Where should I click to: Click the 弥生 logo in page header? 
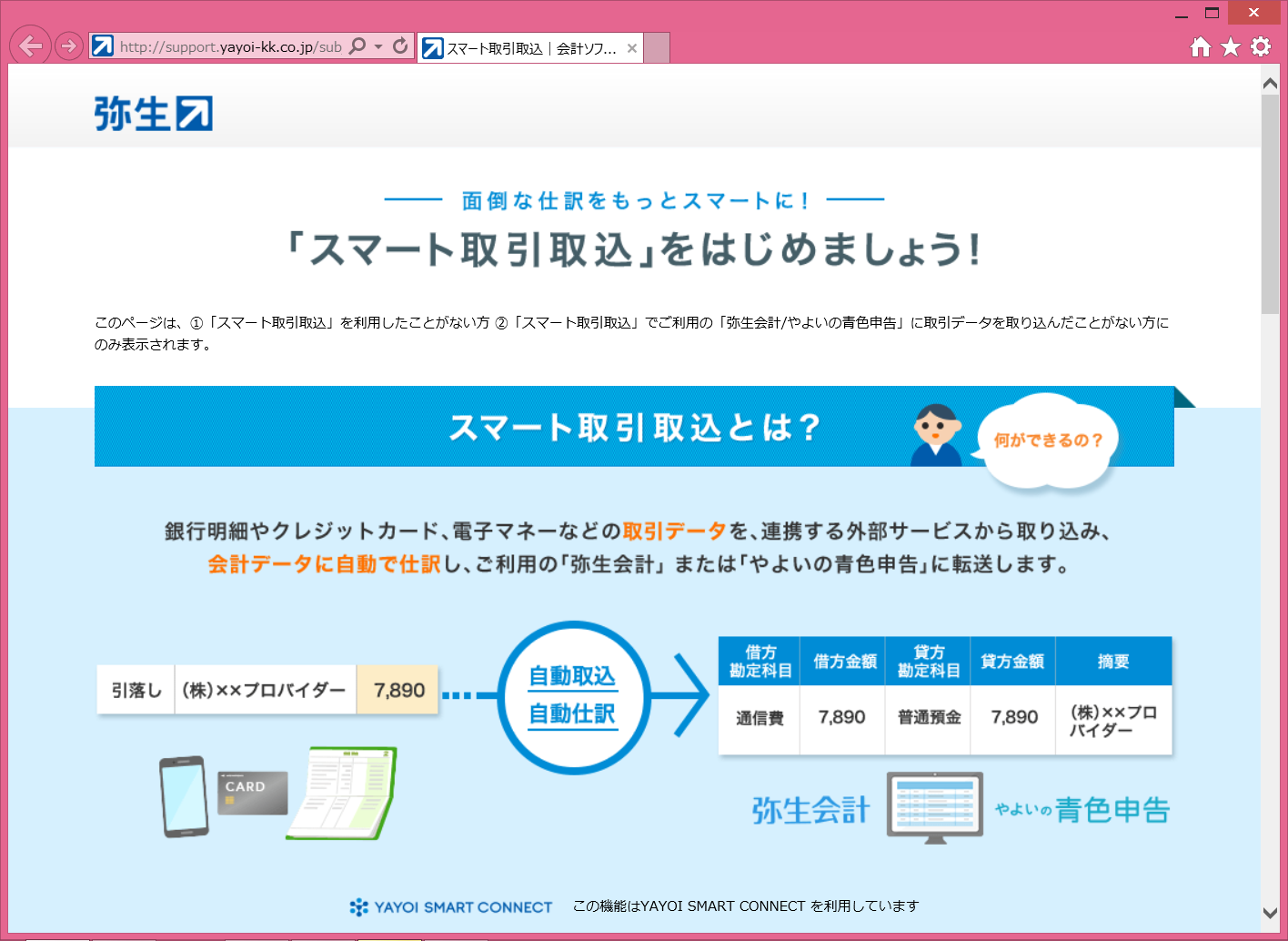(x=153, y=114)
